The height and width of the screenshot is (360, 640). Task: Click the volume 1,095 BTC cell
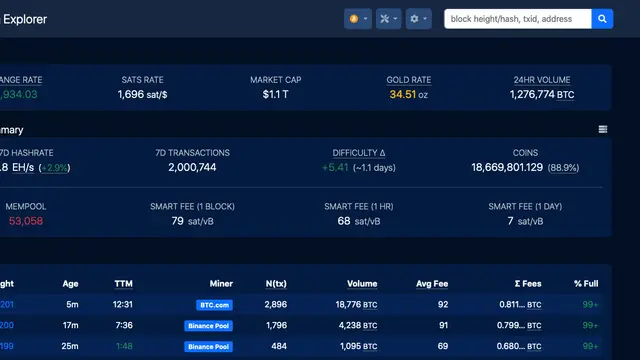(359, 346)
